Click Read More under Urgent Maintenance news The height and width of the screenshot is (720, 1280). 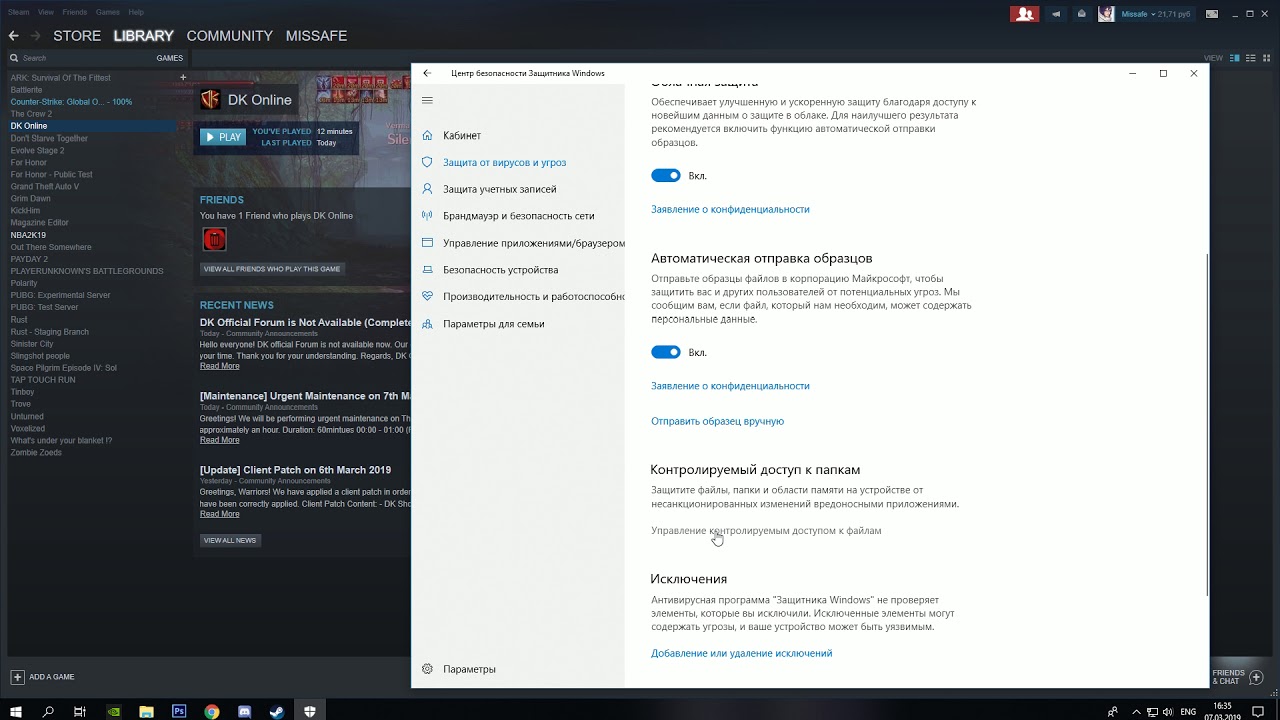[220, 440]
